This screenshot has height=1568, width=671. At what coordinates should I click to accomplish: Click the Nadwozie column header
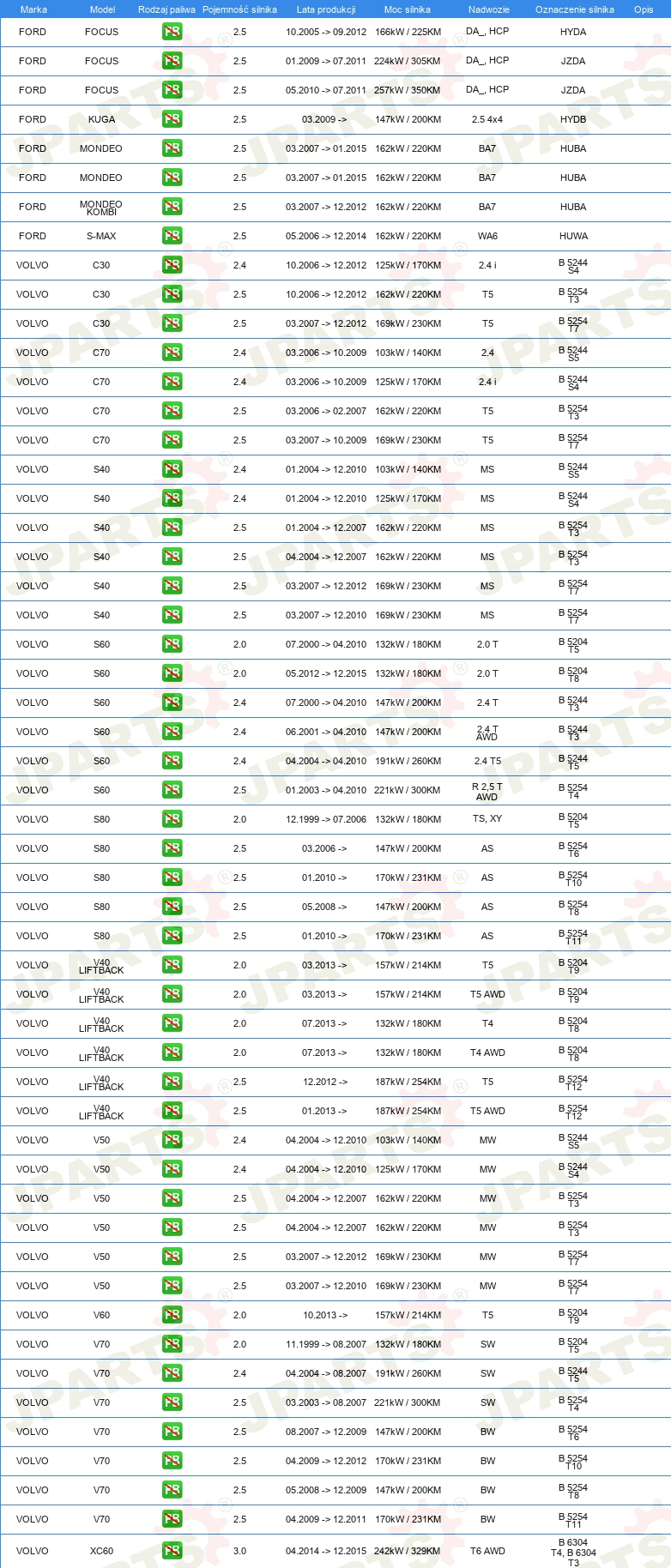tap(489, 9)
